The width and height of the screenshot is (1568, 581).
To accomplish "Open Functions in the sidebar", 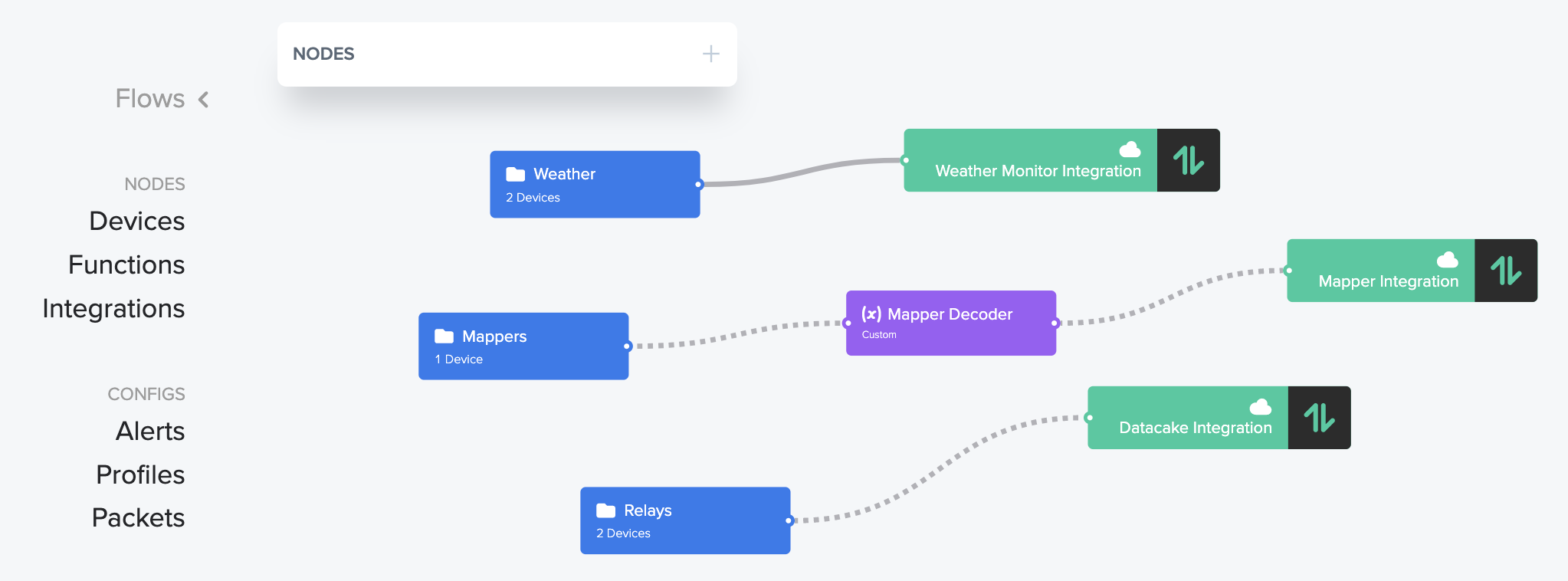I will [126, 264].
